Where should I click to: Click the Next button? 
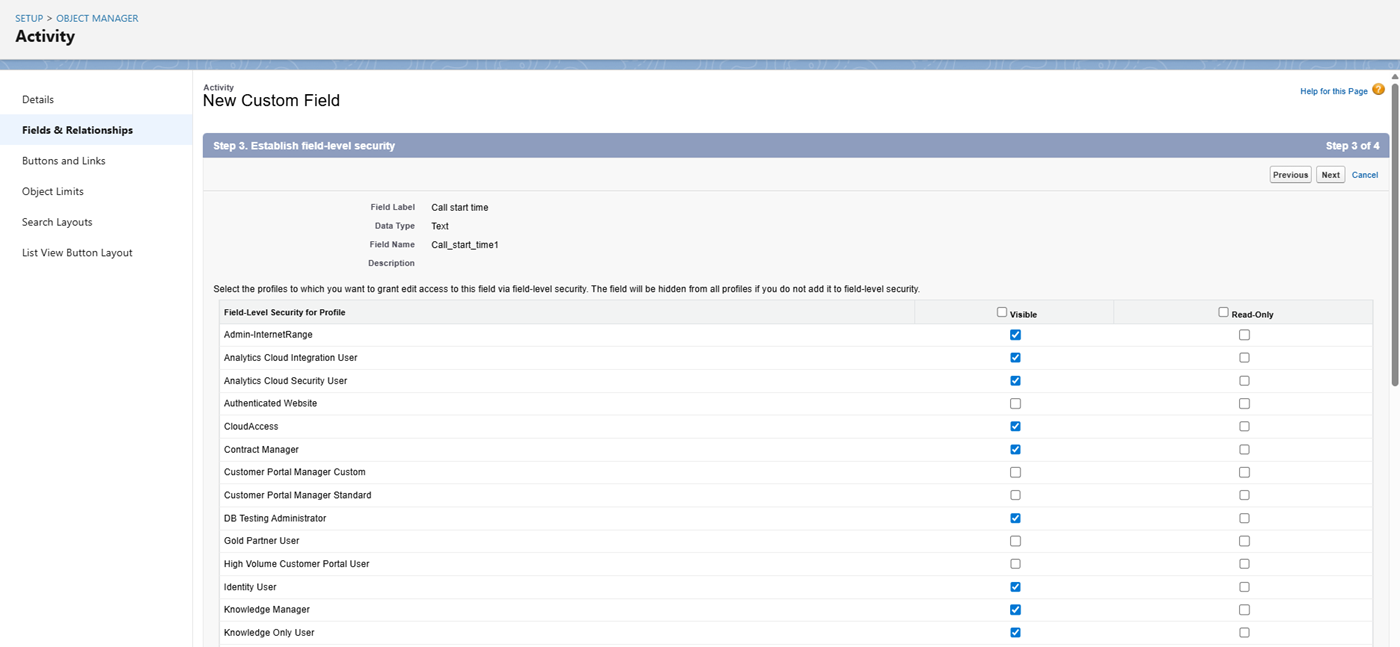point(1330,175)
